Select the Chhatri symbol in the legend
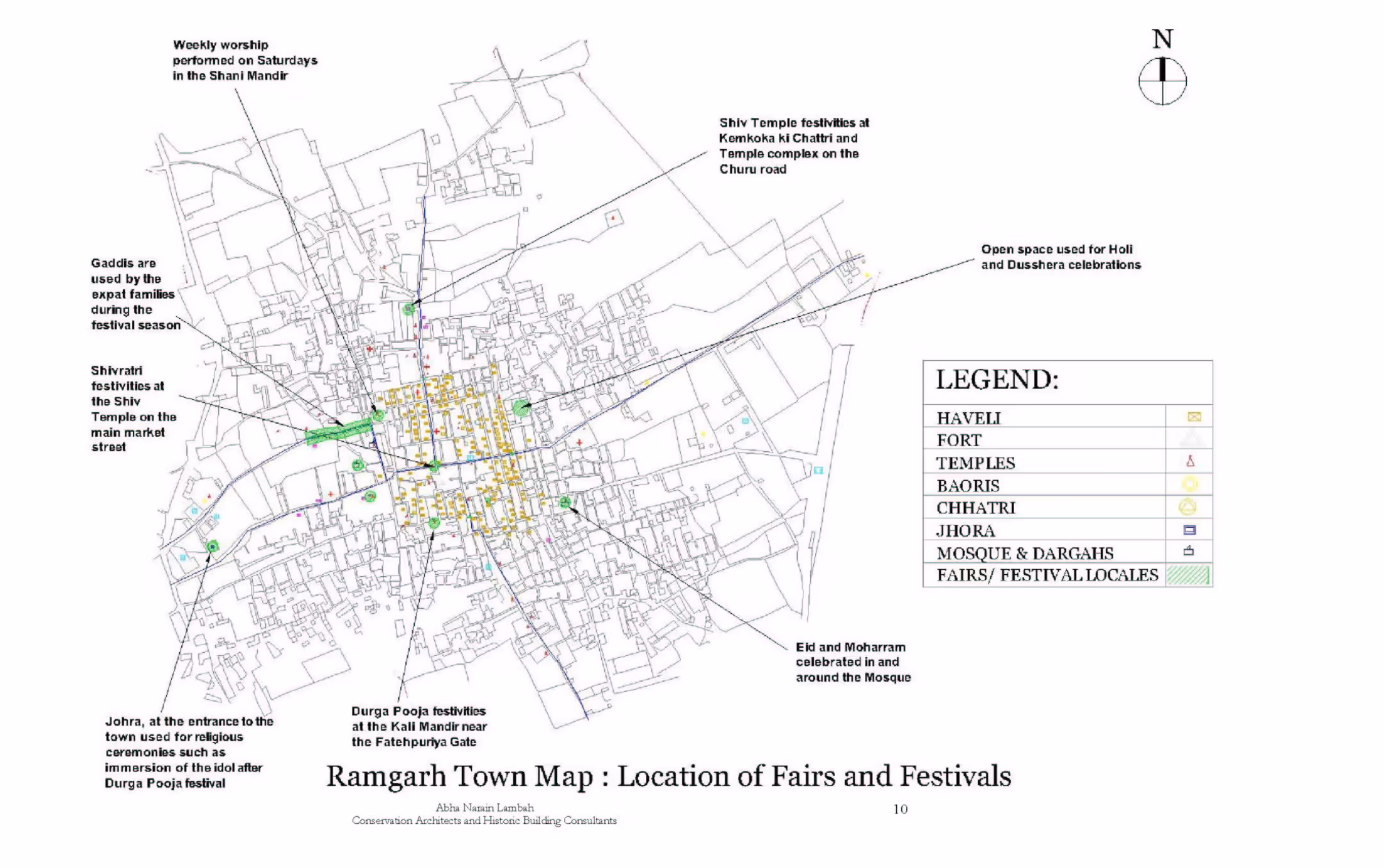This screenshot has width=1384, height=868. [x=1188, y=507]
